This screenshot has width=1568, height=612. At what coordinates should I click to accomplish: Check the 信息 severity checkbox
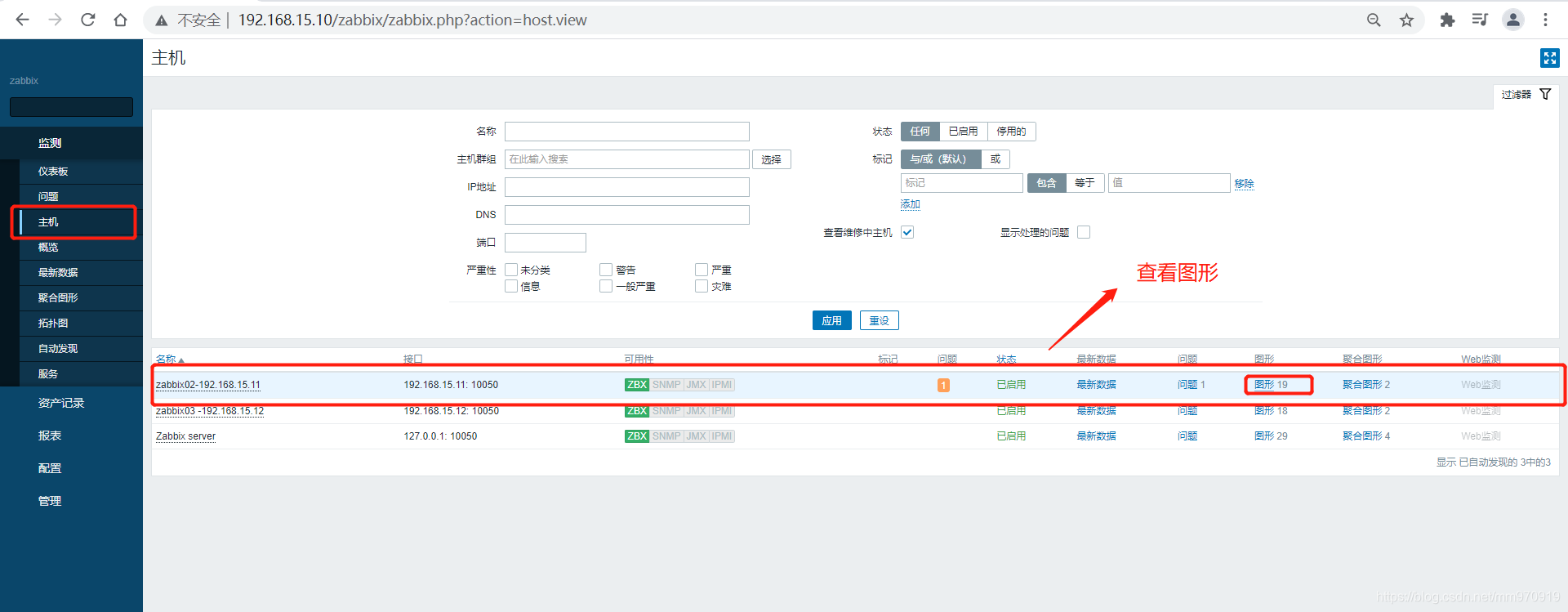(511, 286)
